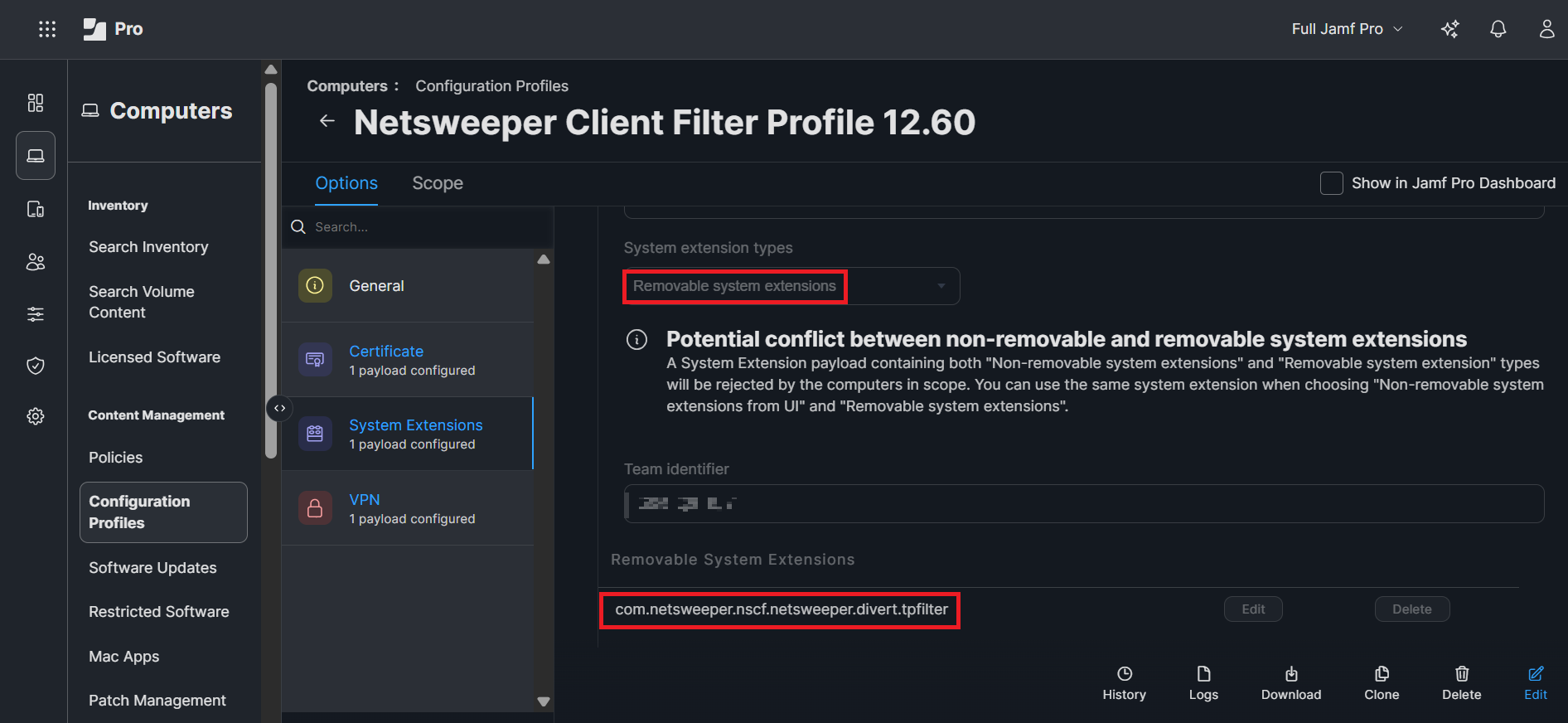Open Licensed Software
The height and width of the screenshot is (723, 1568).
pos(155,357)
